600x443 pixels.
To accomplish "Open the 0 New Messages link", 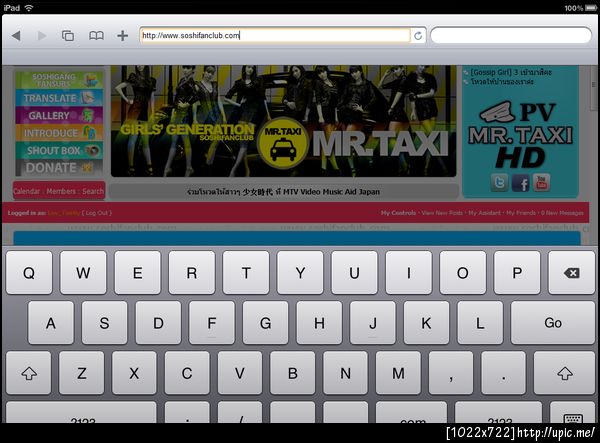I will click(x=562, y=213).
